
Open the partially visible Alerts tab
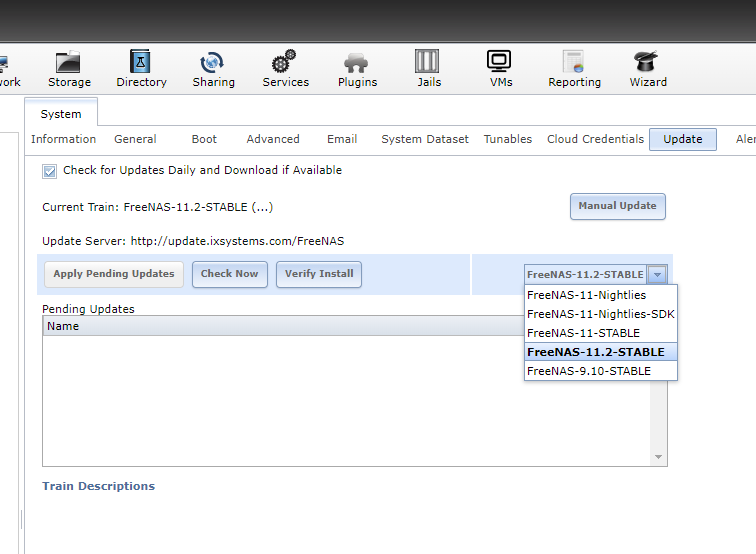[x=745, y=139]
